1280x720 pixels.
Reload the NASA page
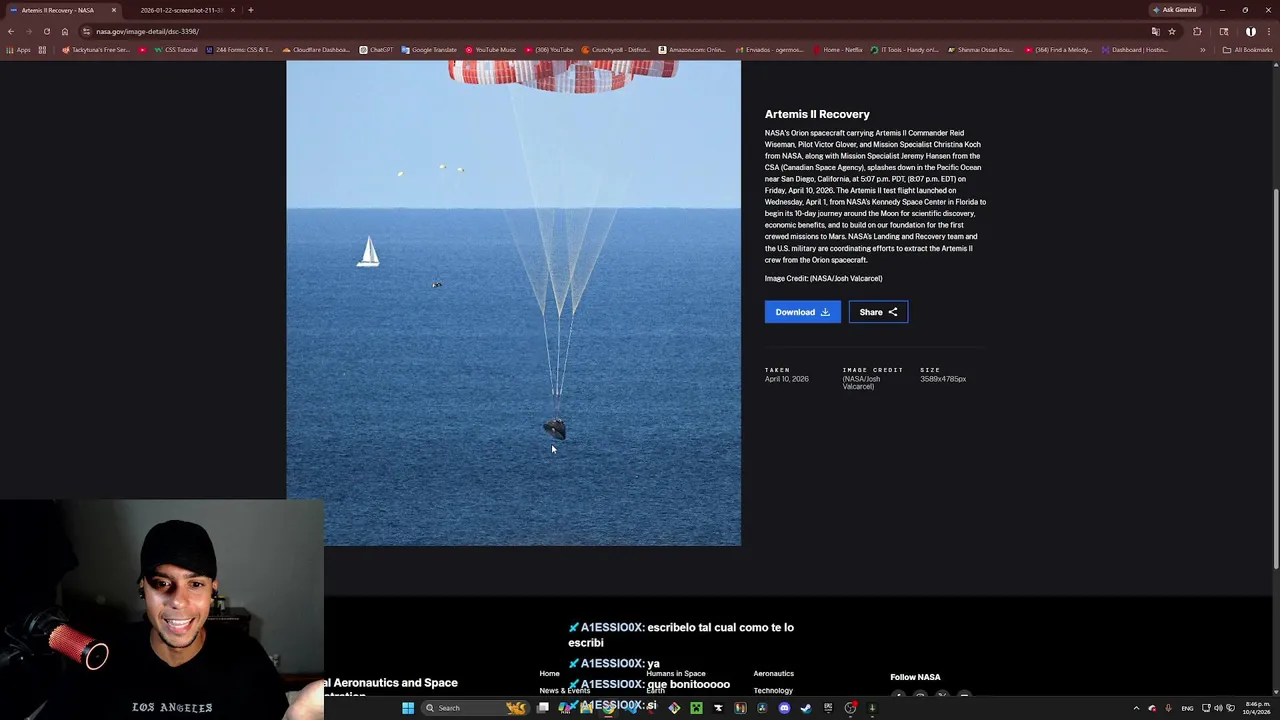click(47, 31)
